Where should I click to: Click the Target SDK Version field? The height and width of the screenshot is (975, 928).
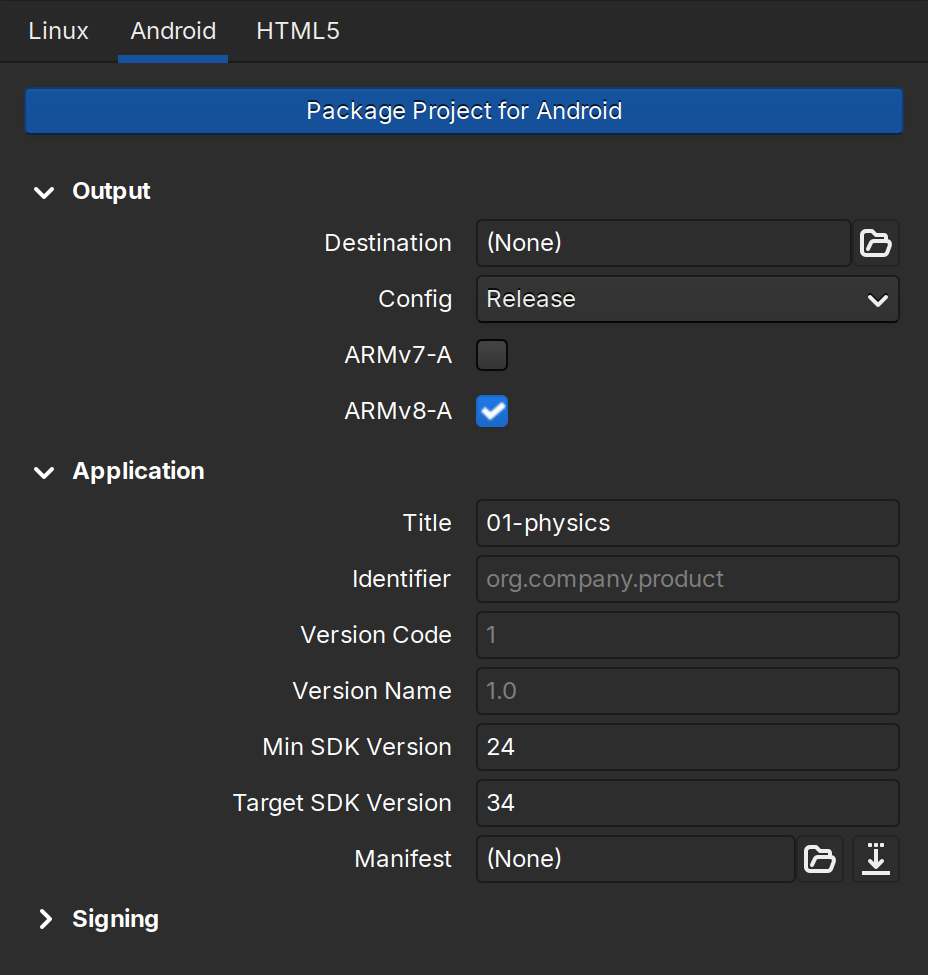[x=688, y=803]
